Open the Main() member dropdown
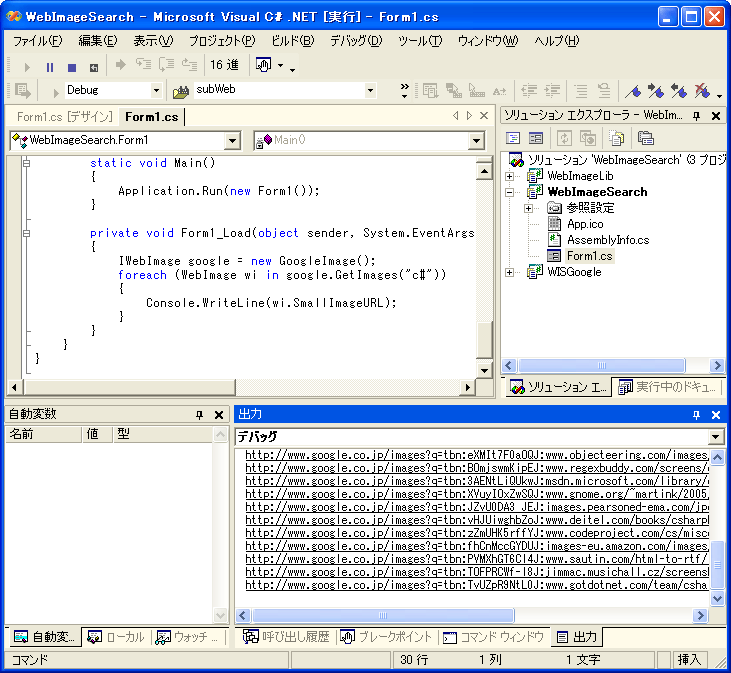 [x=476, y=140]
